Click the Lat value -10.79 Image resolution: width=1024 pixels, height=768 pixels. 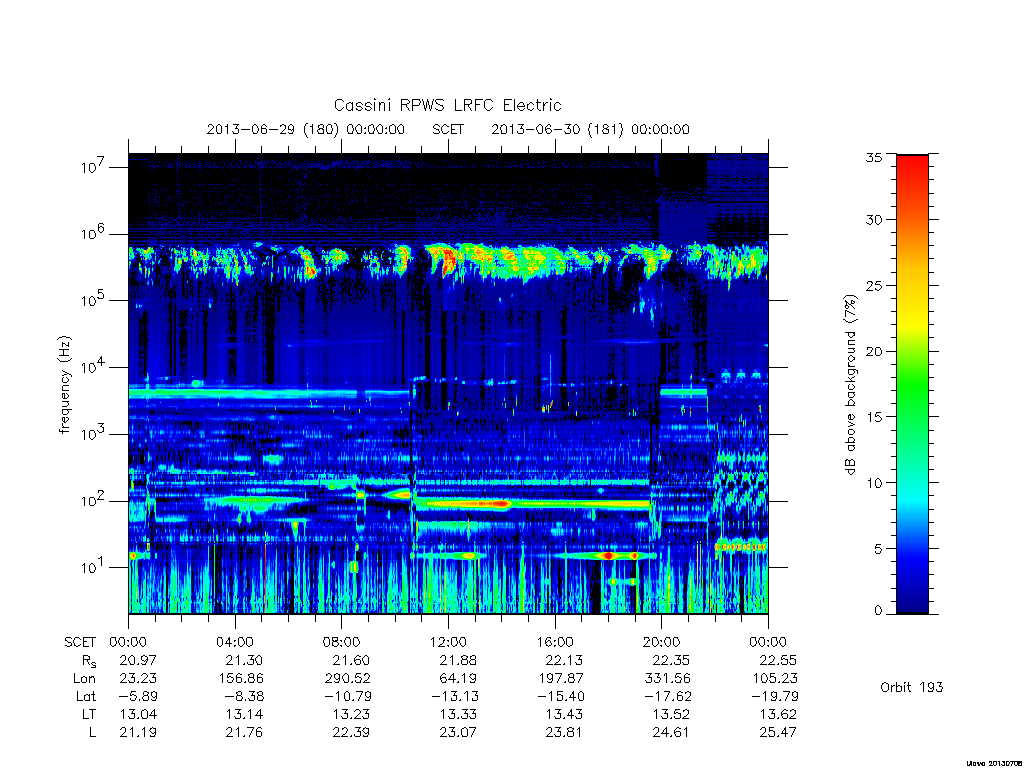coord(347,696)
